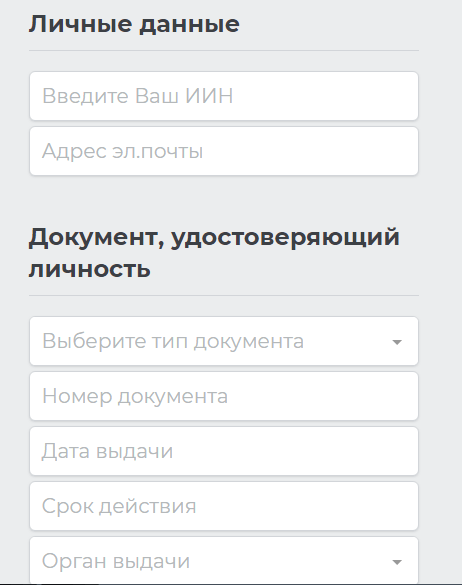Select the Номер документа text field
This screenshot has width=462, height=585.
click(x=224, y=396)
